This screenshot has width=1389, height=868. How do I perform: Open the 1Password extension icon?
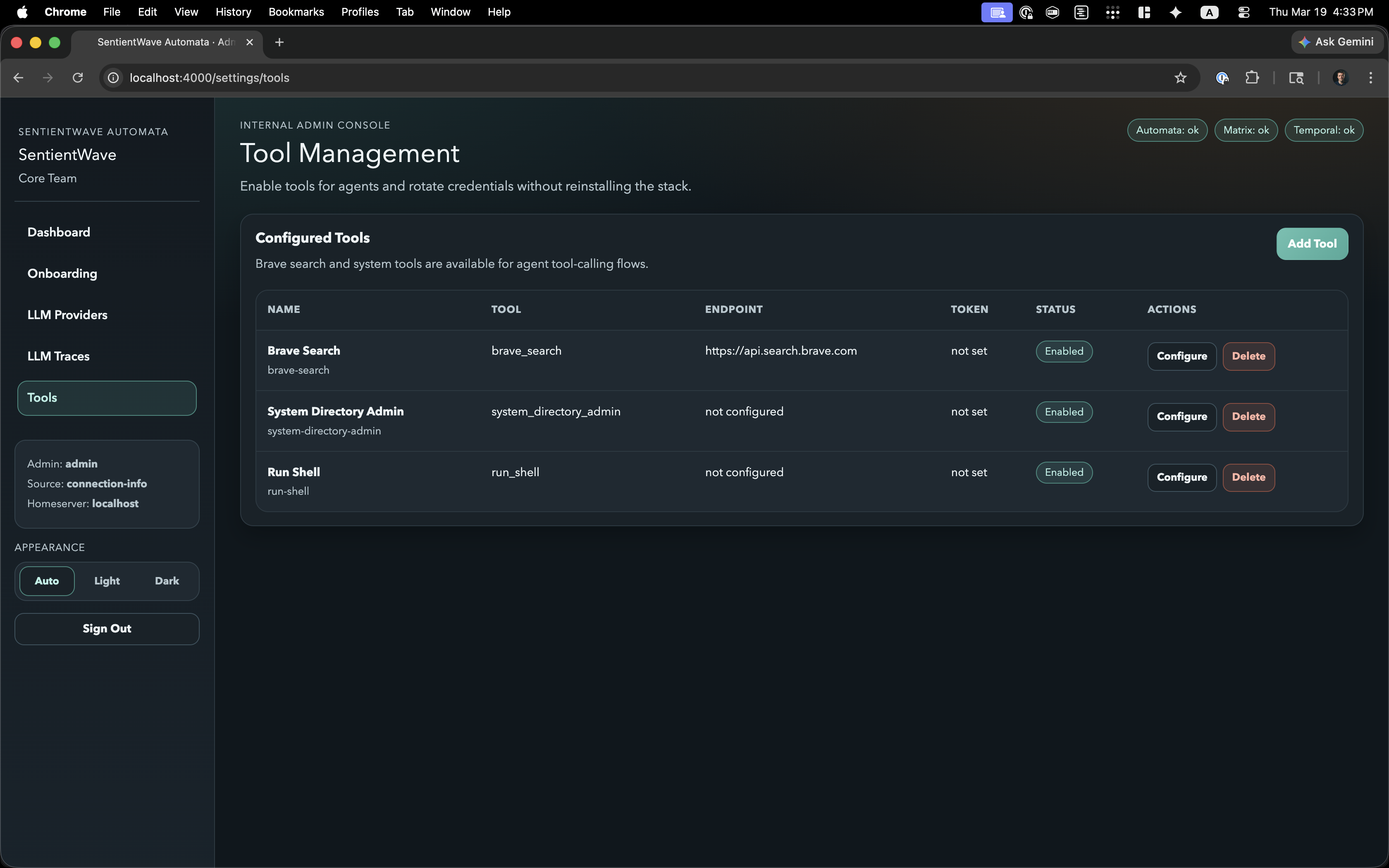tap(1222, 78)
